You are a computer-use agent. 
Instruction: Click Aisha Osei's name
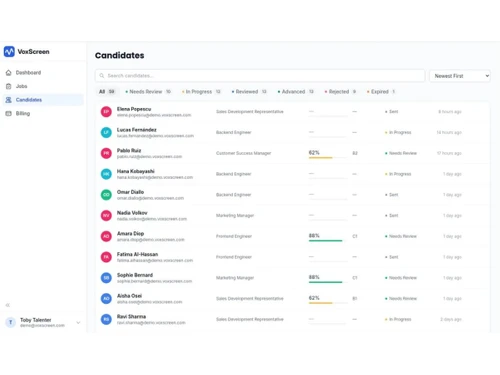pos(129,296)
